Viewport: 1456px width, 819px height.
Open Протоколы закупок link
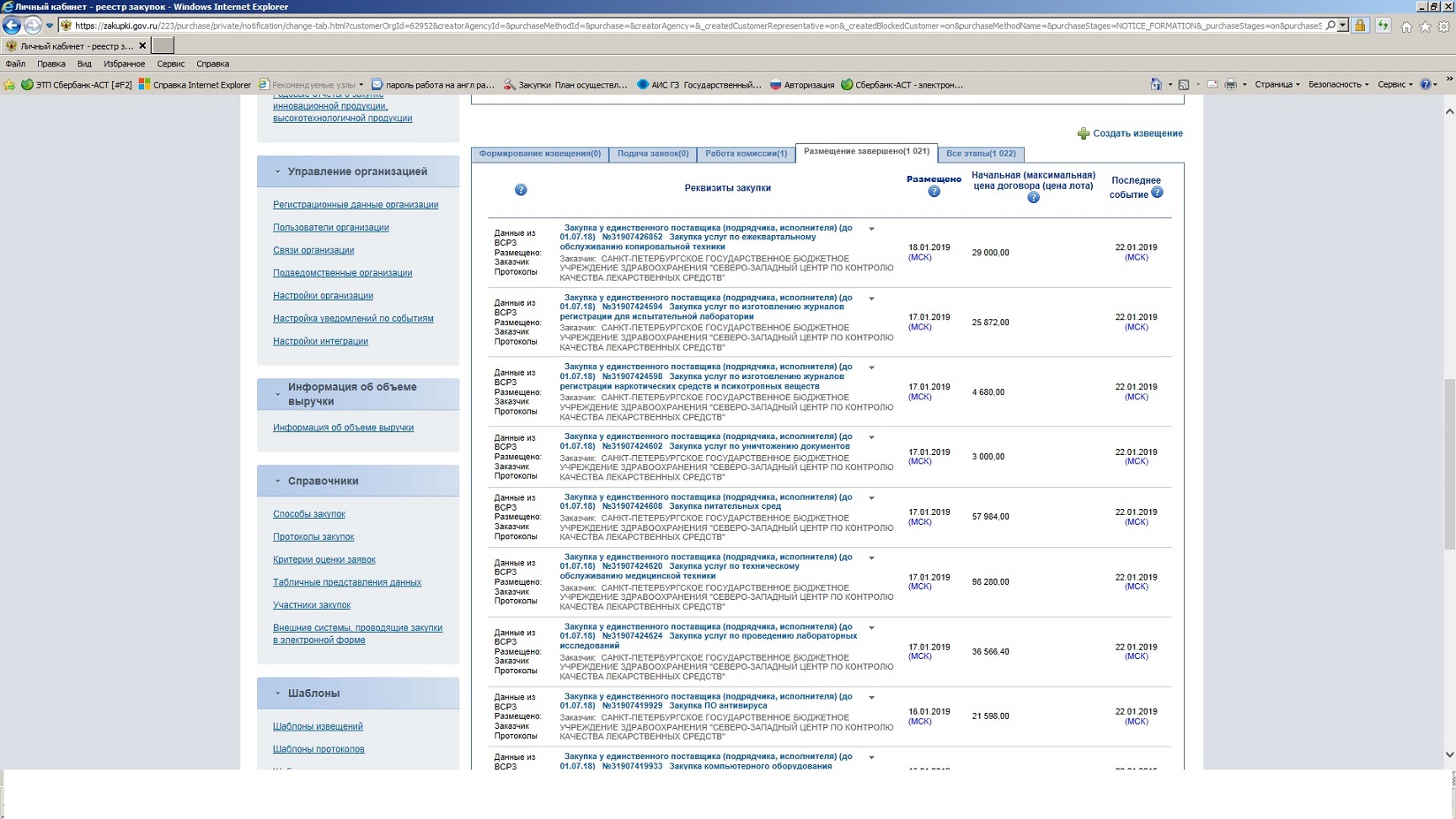point(313,537)
